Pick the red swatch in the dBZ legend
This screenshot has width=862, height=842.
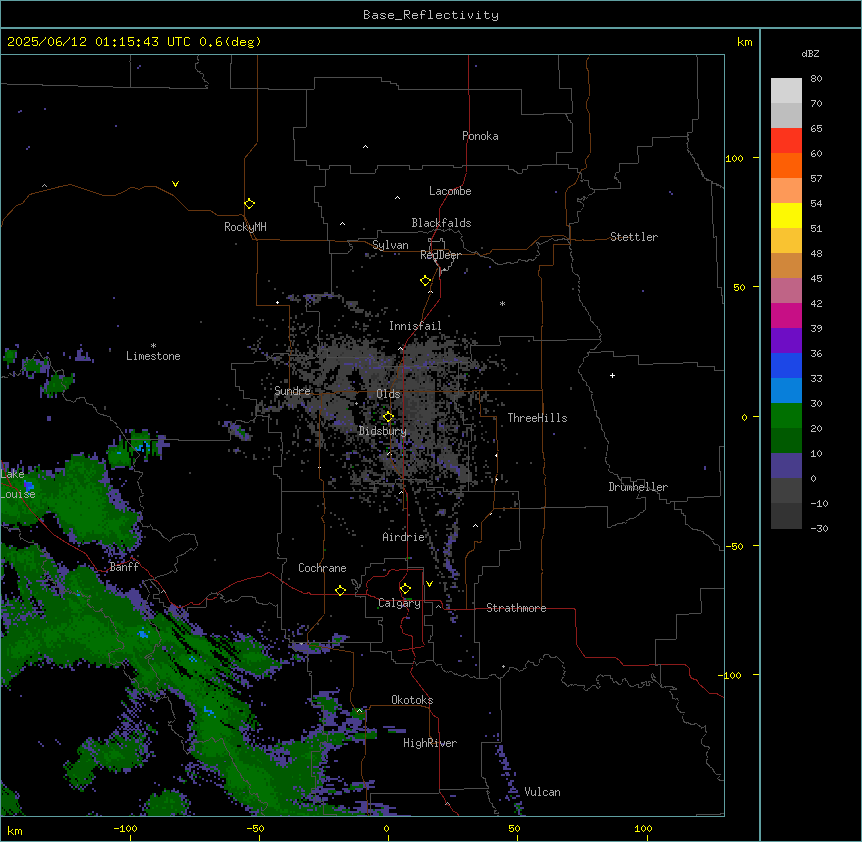point(786,140)
